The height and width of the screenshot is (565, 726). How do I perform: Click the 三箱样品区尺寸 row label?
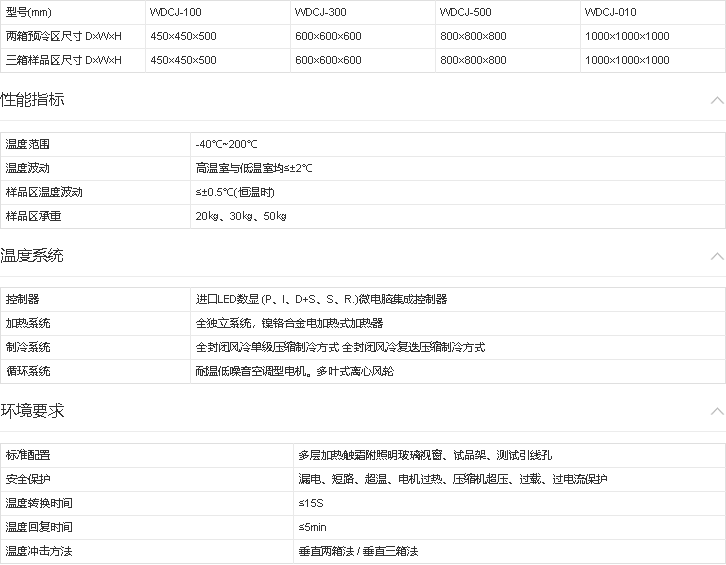coord(63,60)
